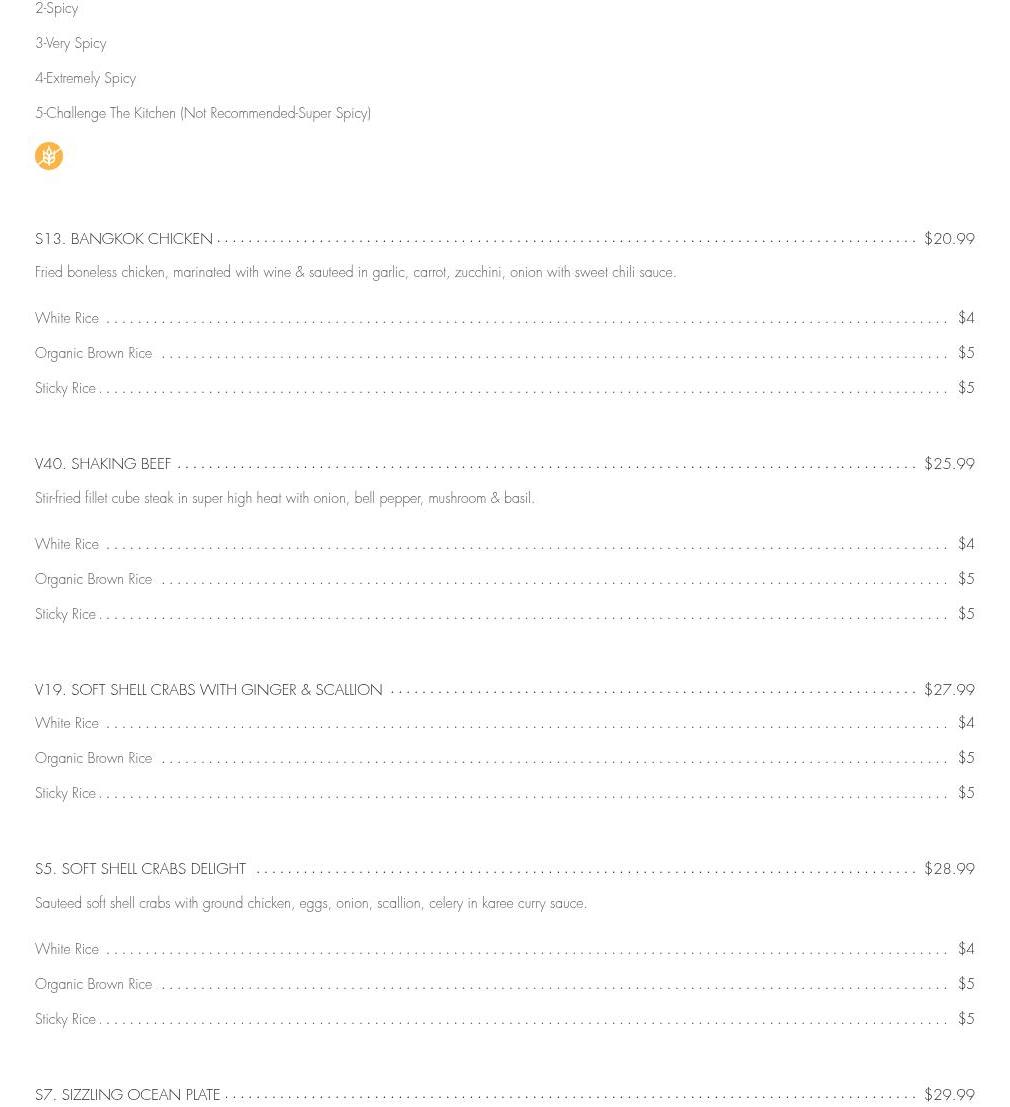Select Sticky Rice under Shaking Beef
Screen dimensions: 1010x1107
[65, 615]
